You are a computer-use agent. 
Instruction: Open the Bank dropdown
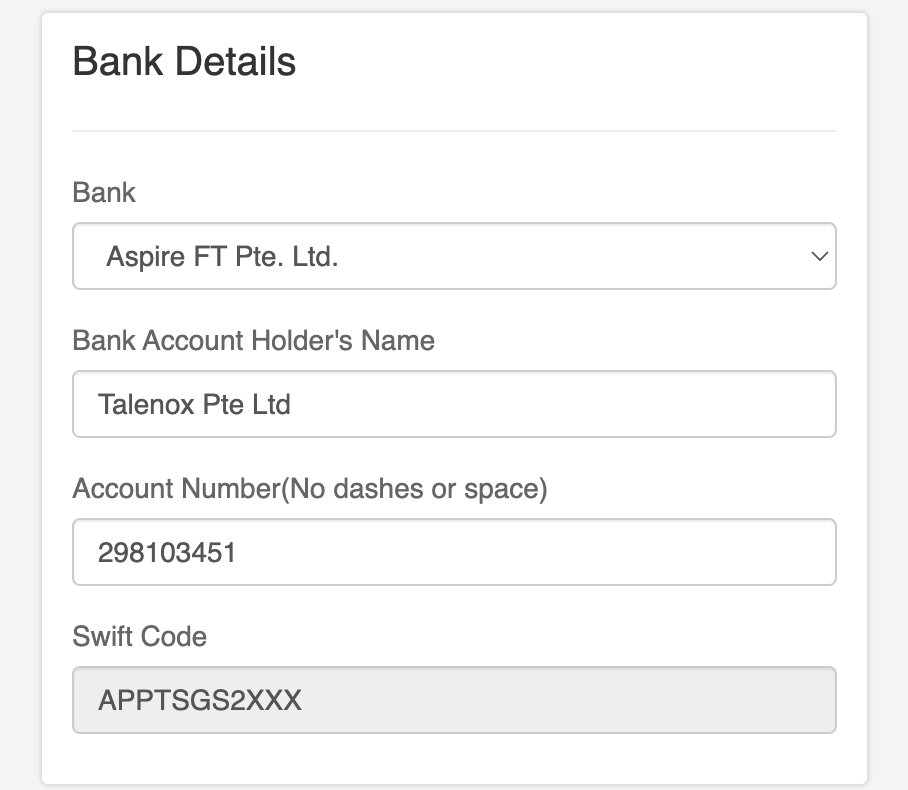[454, 257]
